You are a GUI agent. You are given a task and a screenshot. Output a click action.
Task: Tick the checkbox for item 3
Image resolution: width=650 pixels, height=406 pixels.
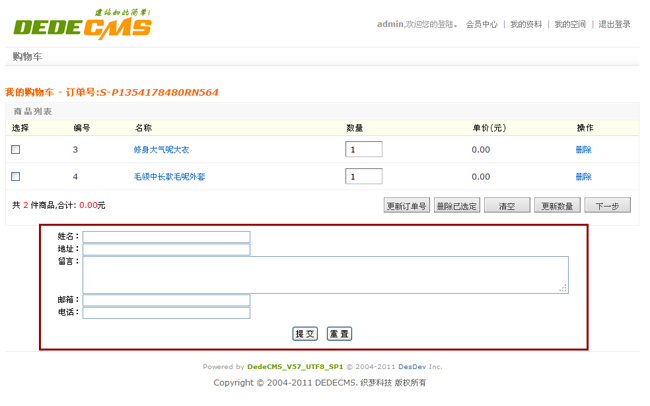[16, 150]
